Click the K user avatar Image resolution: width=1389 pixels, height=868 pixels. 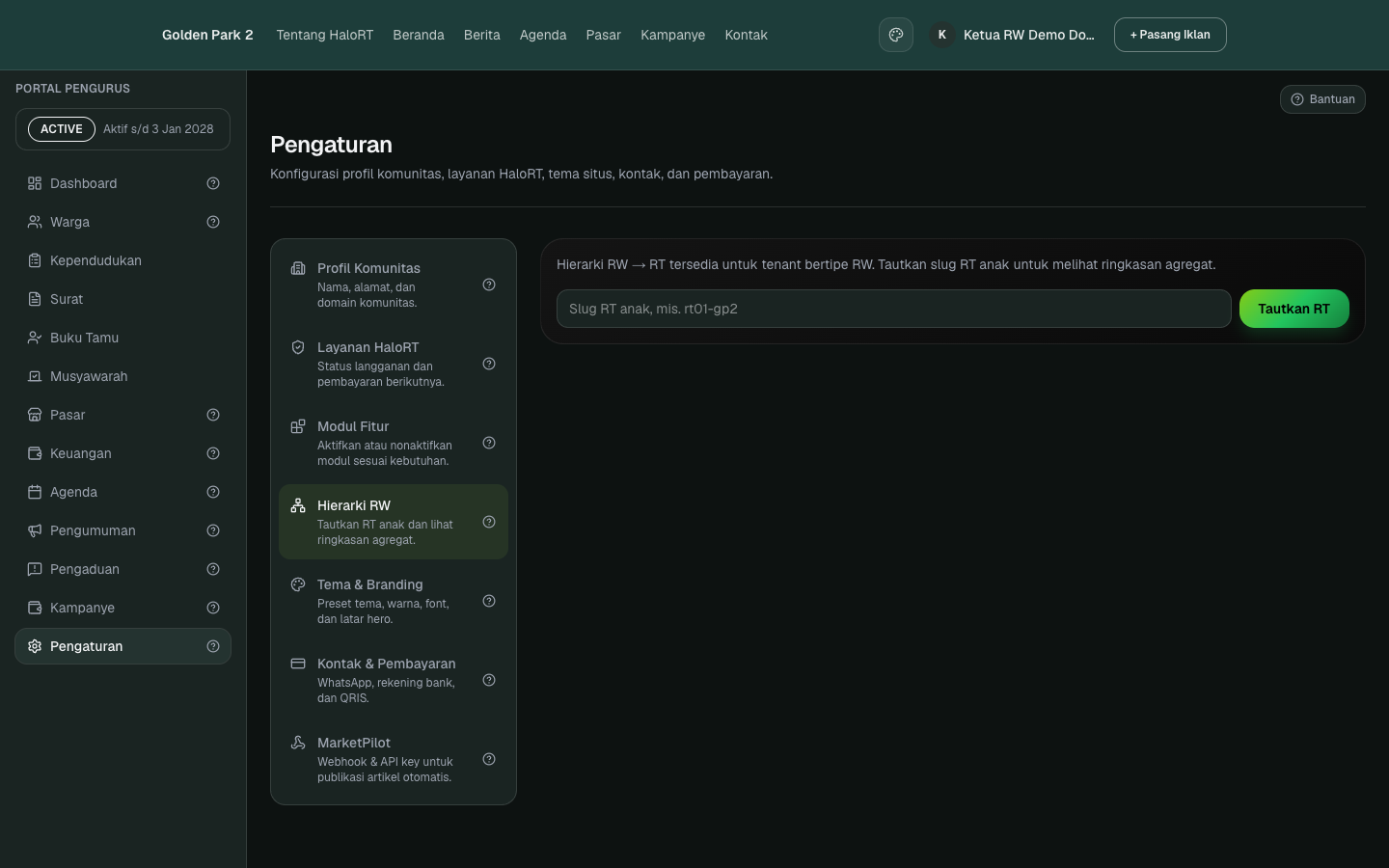point(941,35)
